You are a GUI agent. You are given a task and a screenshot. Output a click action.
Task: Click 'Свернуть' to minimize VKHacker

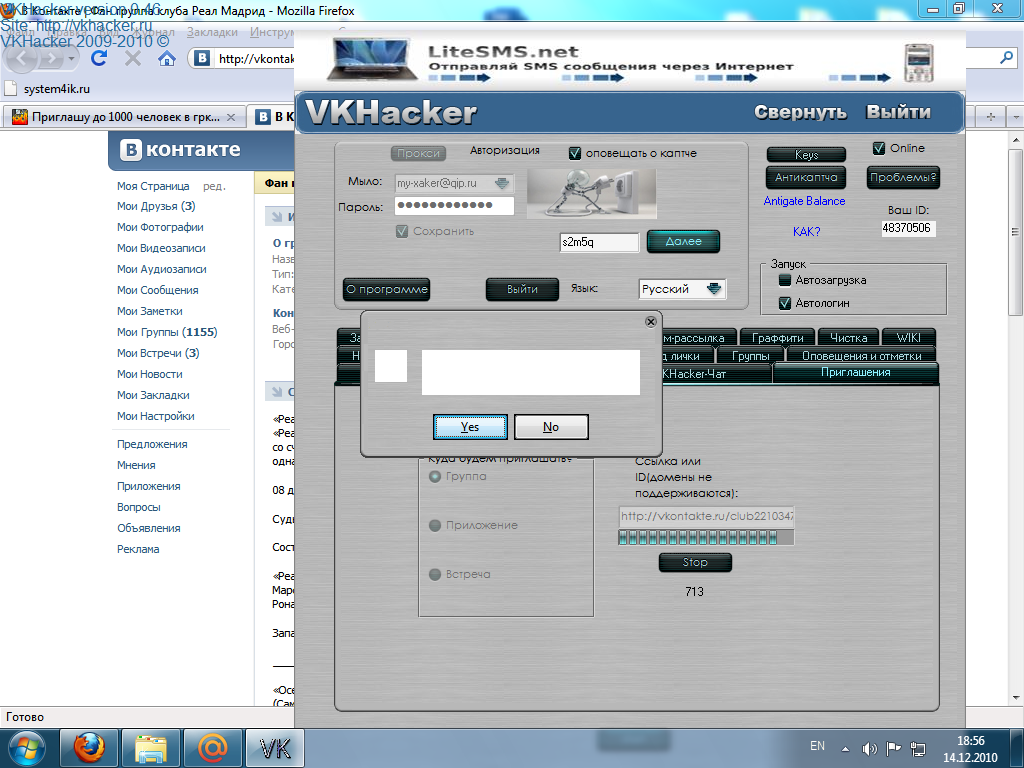coord(800,112)
